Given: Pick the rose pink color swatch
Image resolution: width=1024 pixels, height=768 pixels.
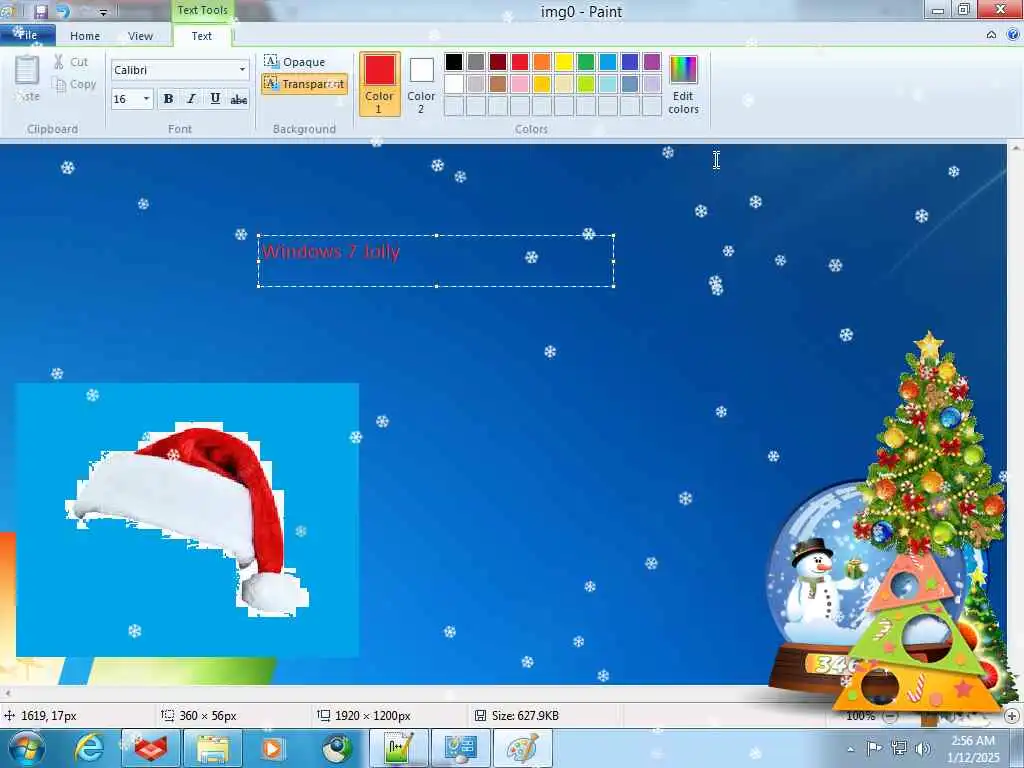Looking at the screenshot, I should (520, 84).
